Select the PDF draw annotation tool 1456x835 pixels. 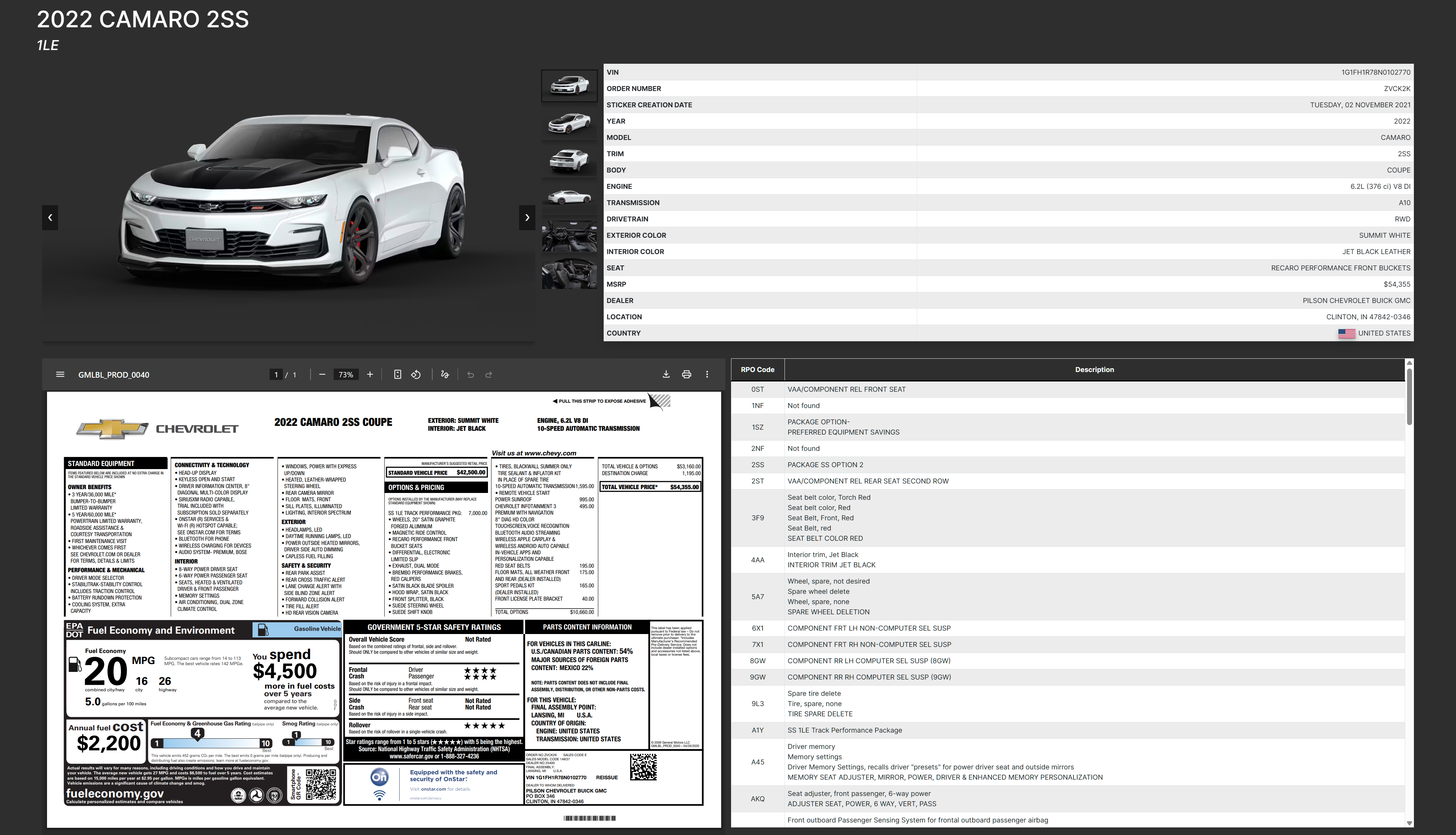(x=444, y=375)
